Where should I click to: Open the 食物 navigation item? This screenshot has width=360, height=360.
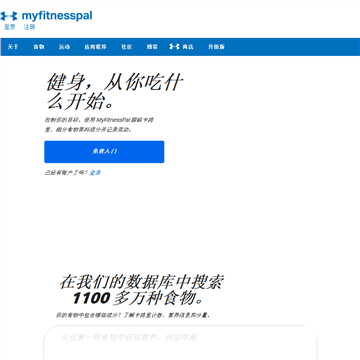pos(39,47)
